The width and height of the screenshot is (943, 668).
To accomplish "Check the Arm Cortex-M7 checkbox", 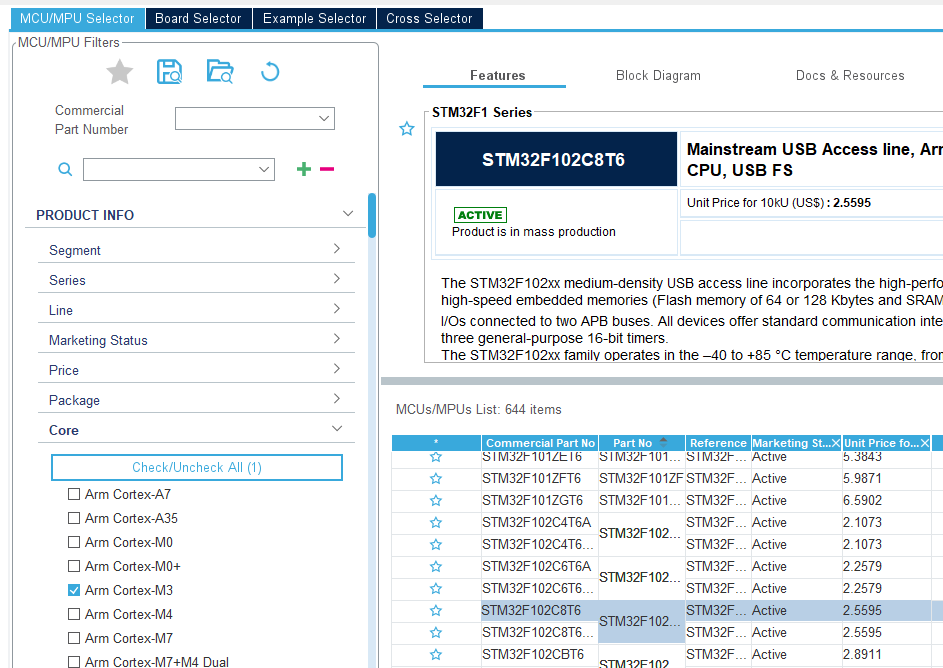I will [x=74, y=638].
